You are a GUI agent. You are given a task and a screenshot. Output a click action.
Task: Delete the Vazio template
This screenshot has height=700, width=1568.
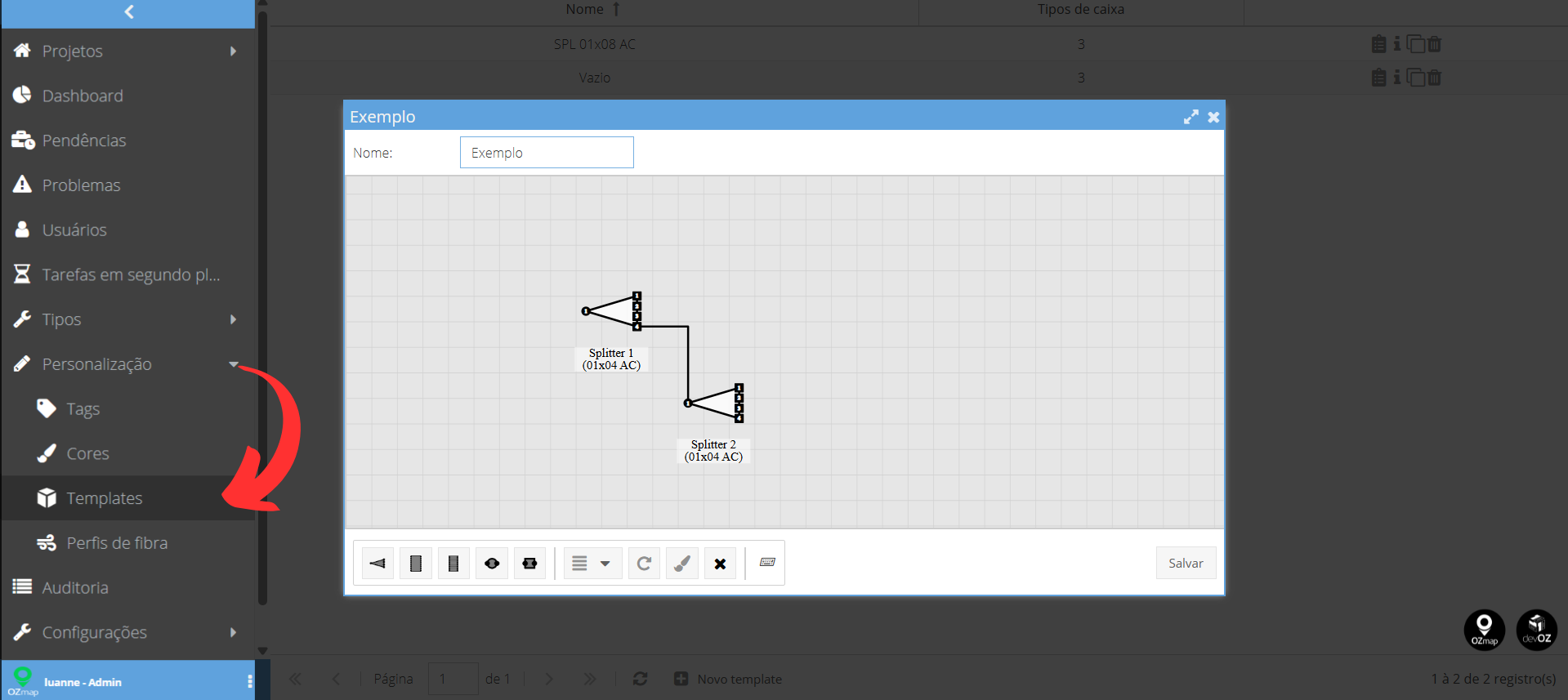click(1434, 78)
